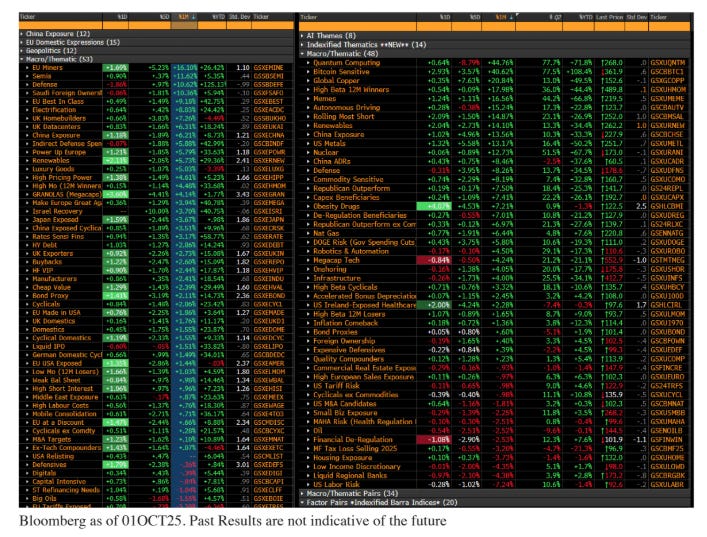The image size is (707, 537).
Task: Select the Nuclear row
Action: (495, 152)
